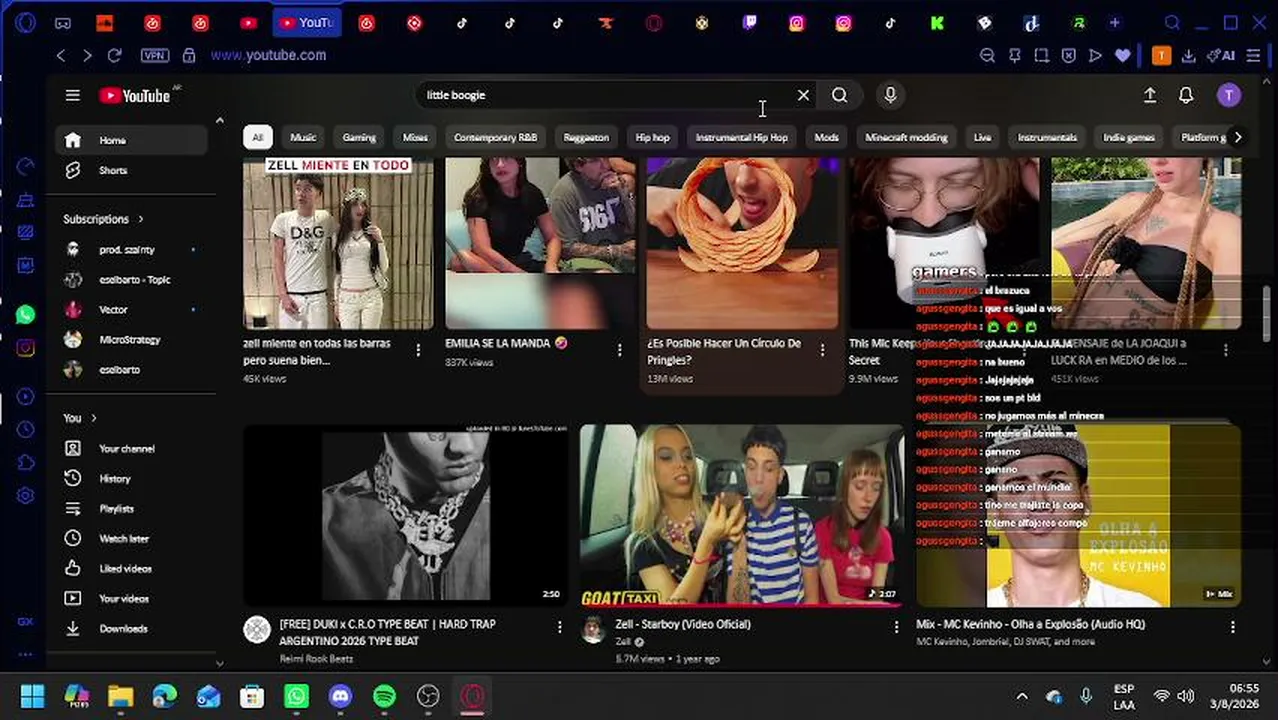
Task: Open the purple T account avatar menu
Action: (1229, 95)
